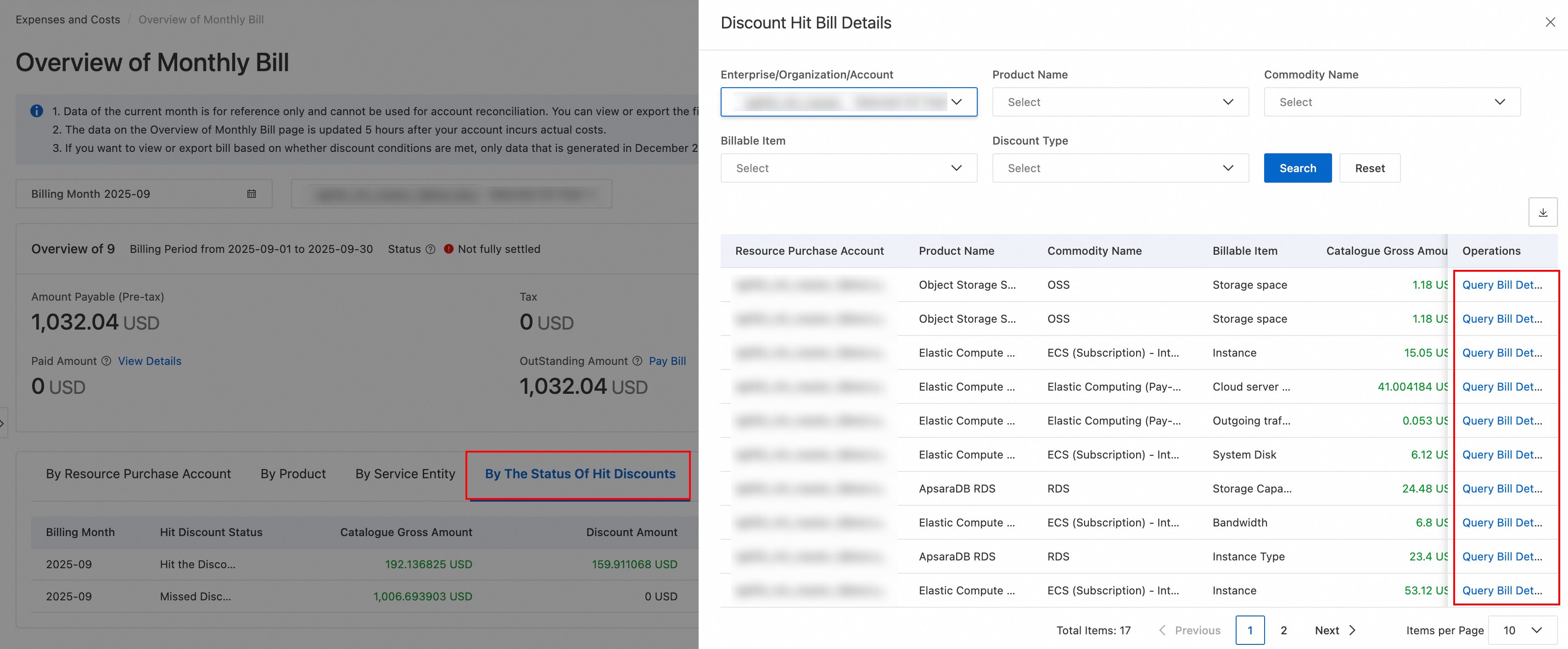Image resolution: width=1568 pixels, height=649 pixels.
Task: Click the blue Search button
Action: coord(1297,168)
